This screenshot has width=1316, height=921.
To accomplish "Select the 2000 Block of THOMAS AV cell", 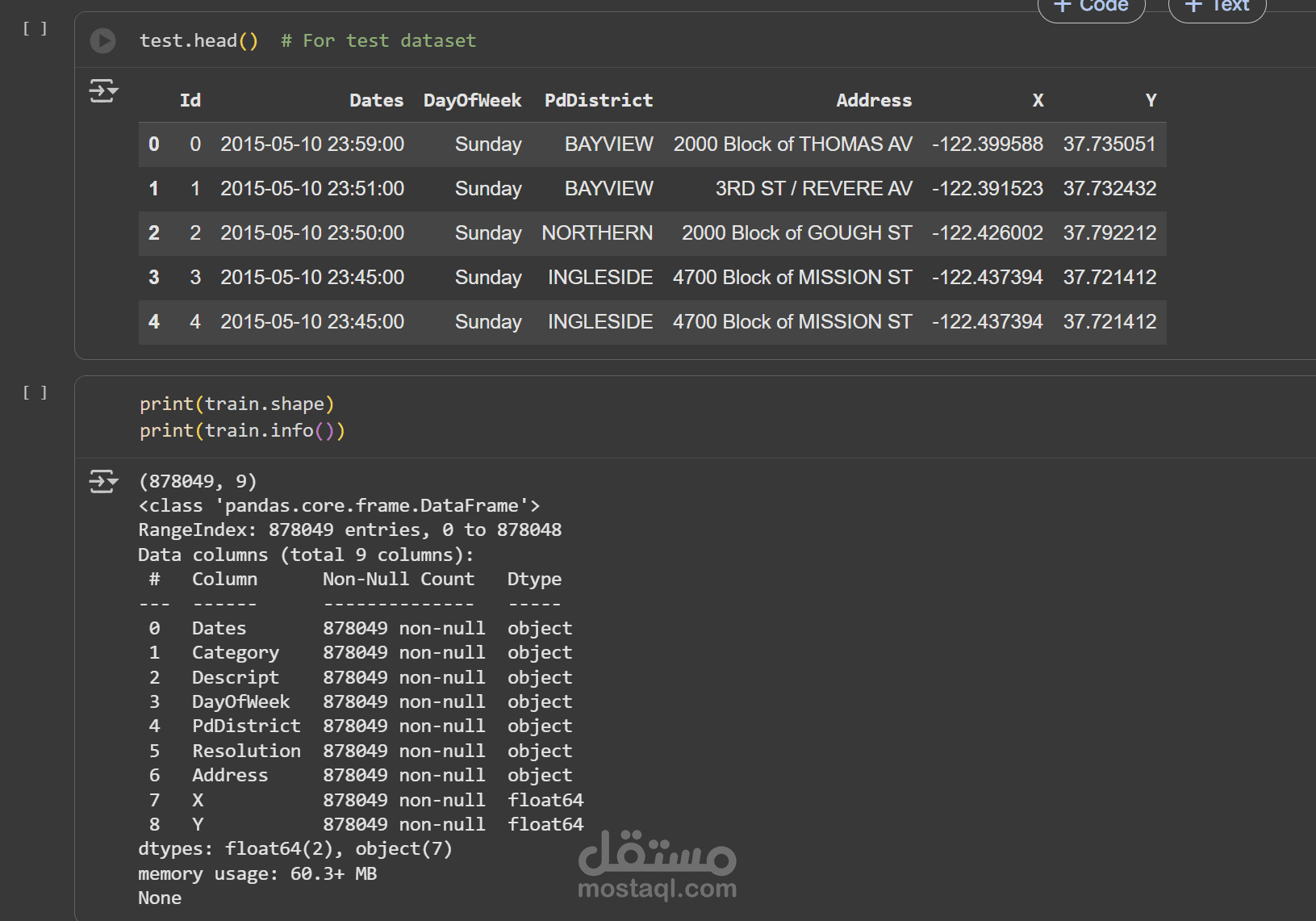I will [x=792, y=144].
